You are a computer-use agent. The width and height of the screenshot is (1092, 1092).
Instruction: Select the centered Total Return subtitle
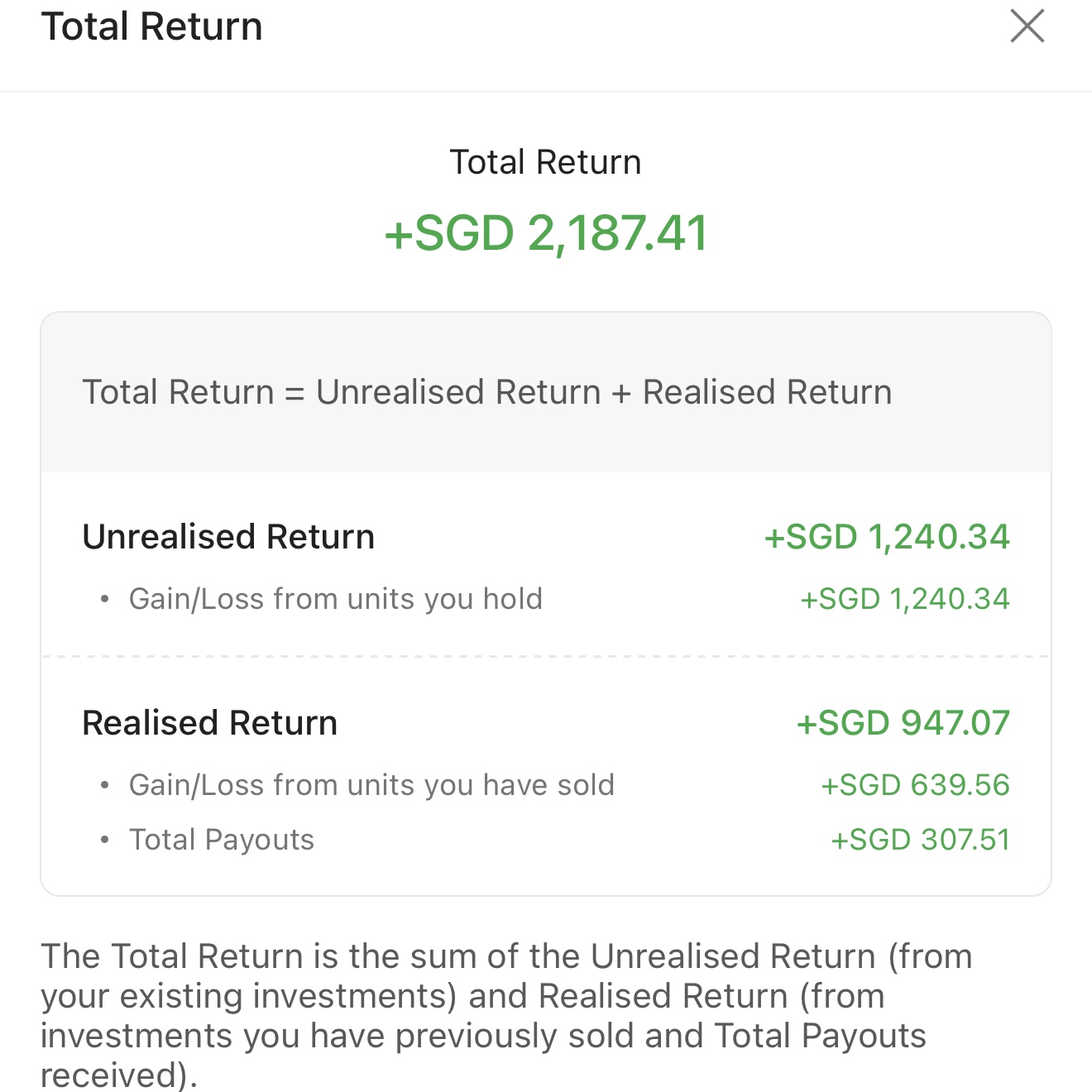545,162
